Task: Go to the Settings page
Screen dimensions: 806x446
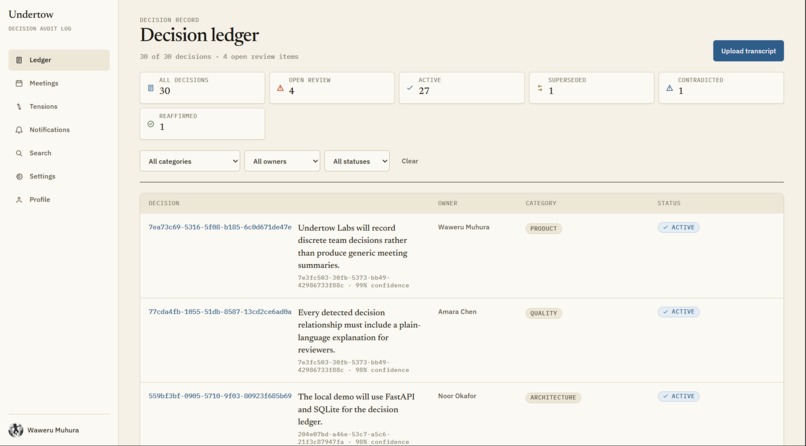Action: [x=59, y=176]
